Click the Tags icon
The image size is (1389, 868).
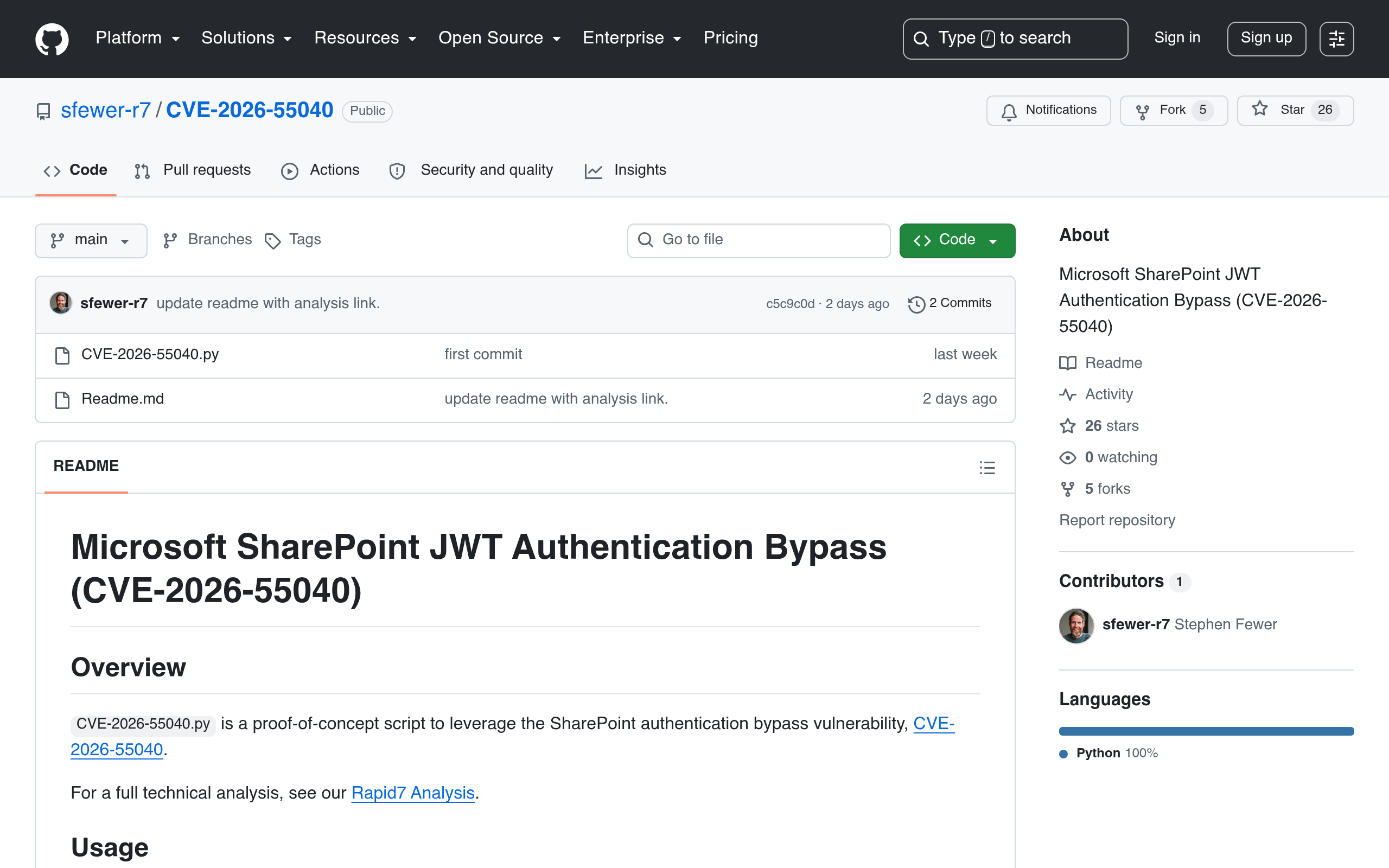pyautogui.click(x=272, y=240)
